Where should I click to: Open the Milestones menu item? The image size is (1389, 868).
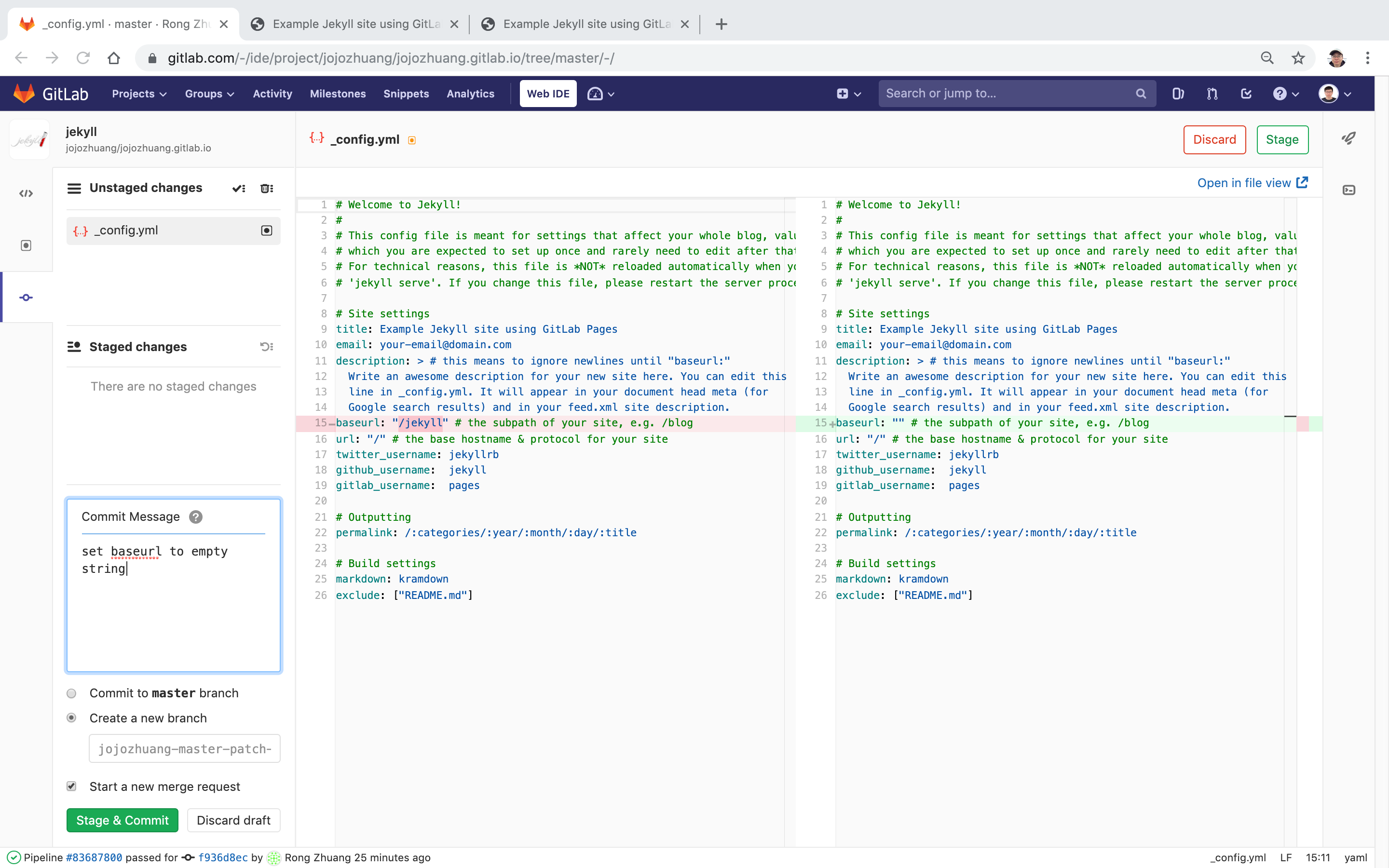[x=338, y=94]
